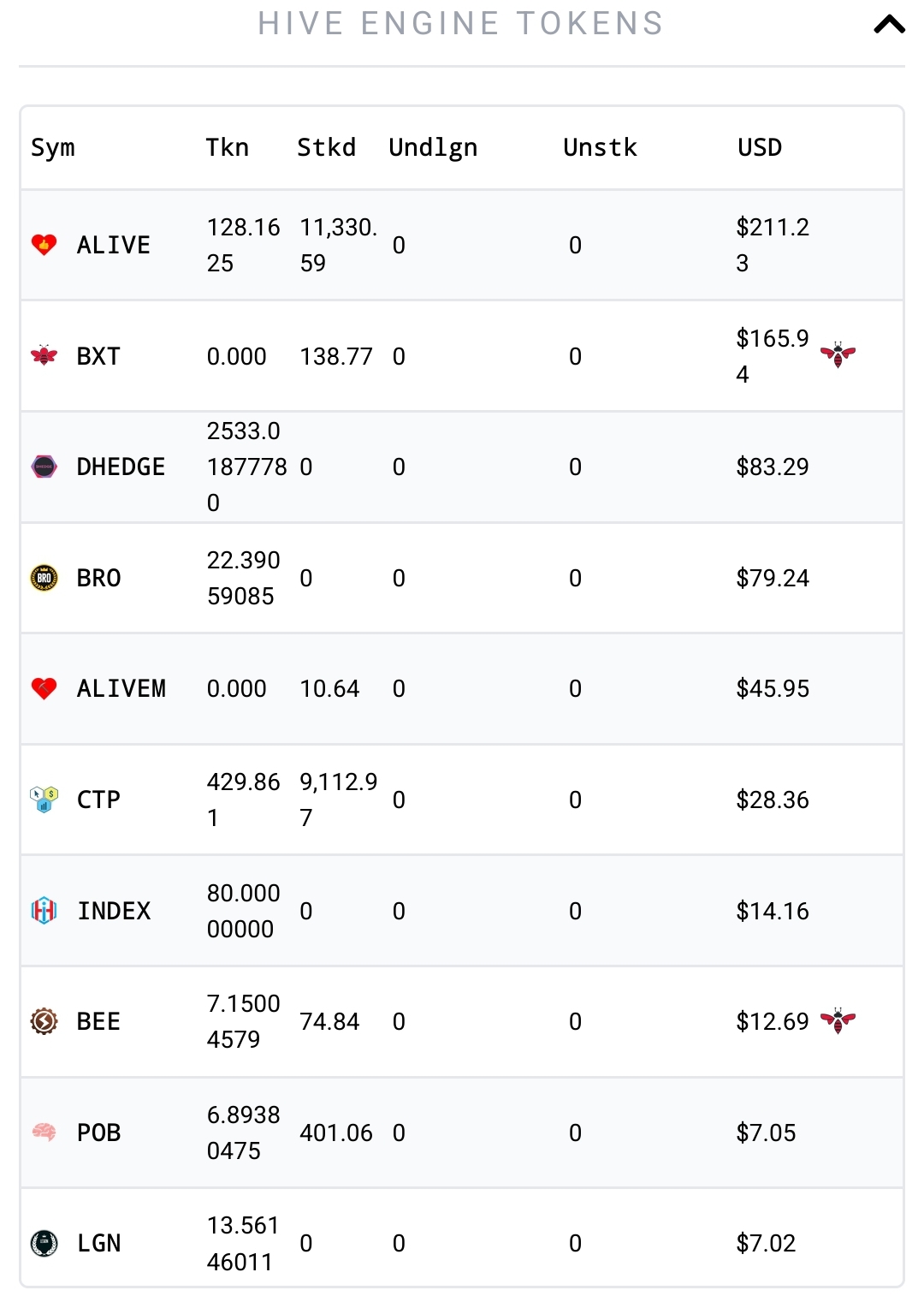Sort by the USD column header
This screenshot has height=1302, width=924.
pos(760,147)
